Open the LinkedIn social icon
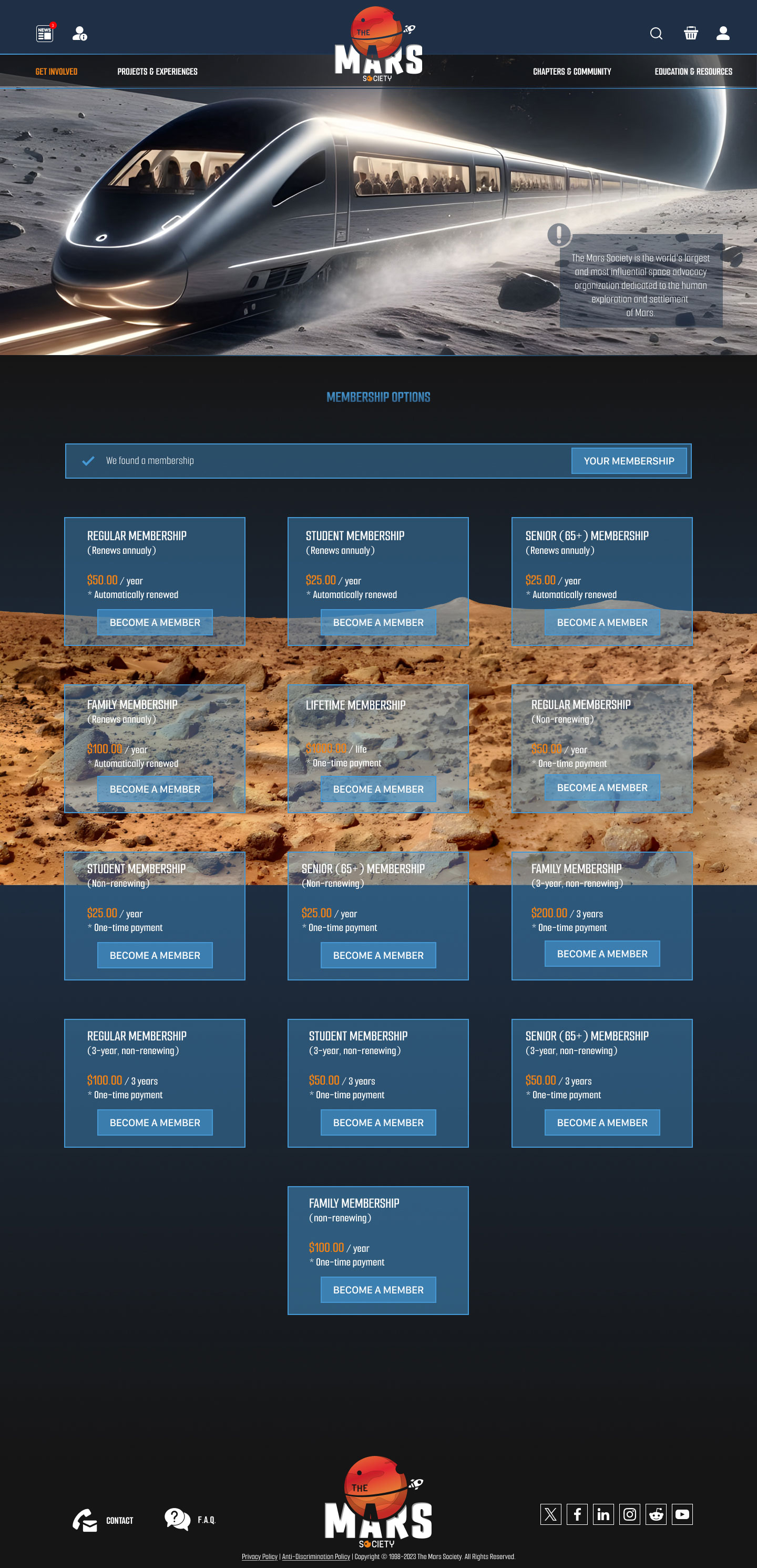Viewport: 757px width, 1568px height. tap(603, 1514)
